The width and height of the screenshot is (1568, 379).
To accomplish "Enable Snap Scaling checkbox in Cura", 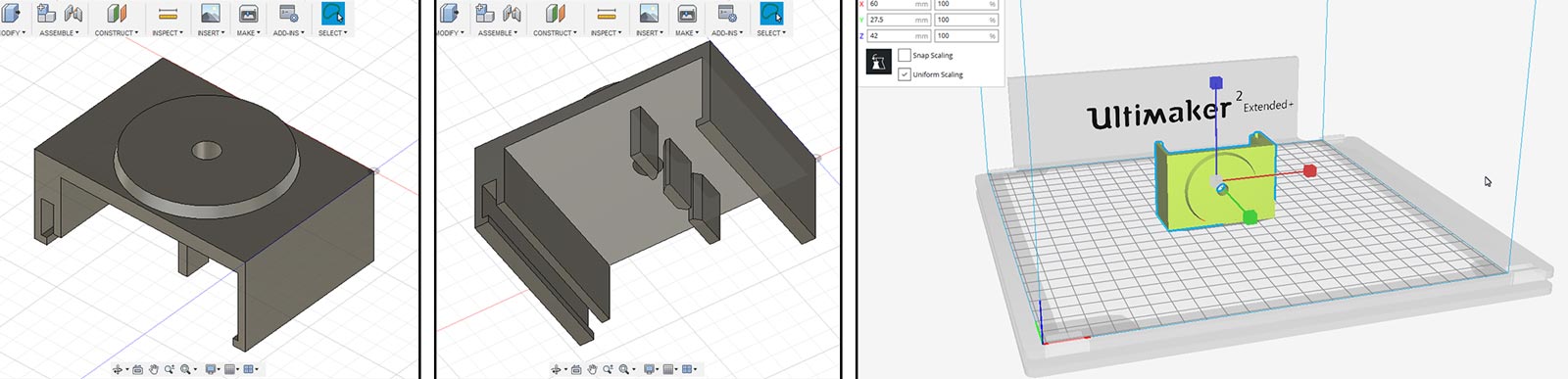I will tap(905, 56).
